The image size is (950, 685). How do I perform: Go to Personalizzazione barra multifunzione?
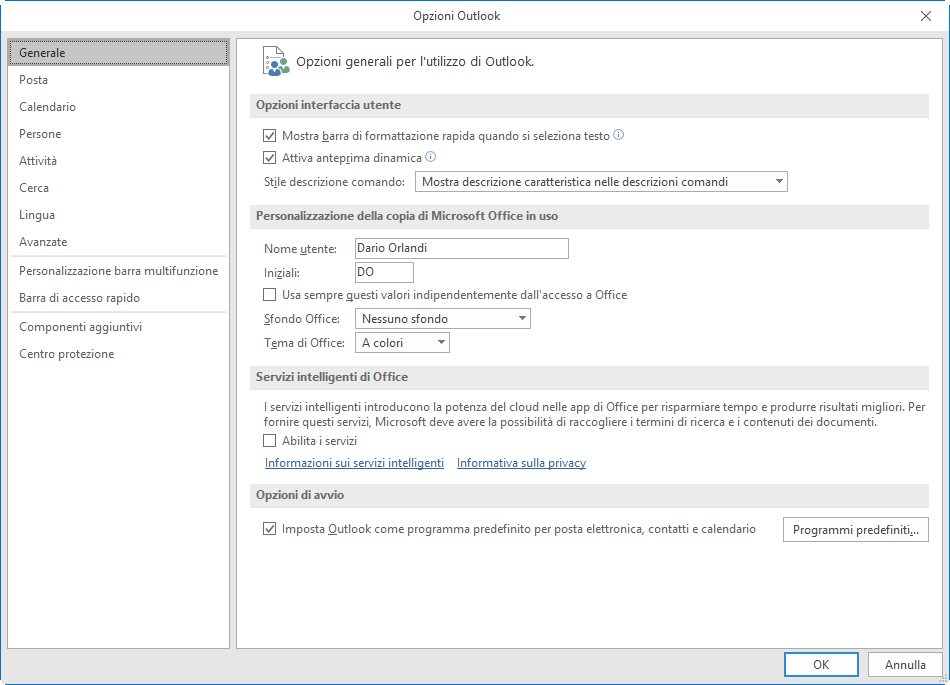118,271
